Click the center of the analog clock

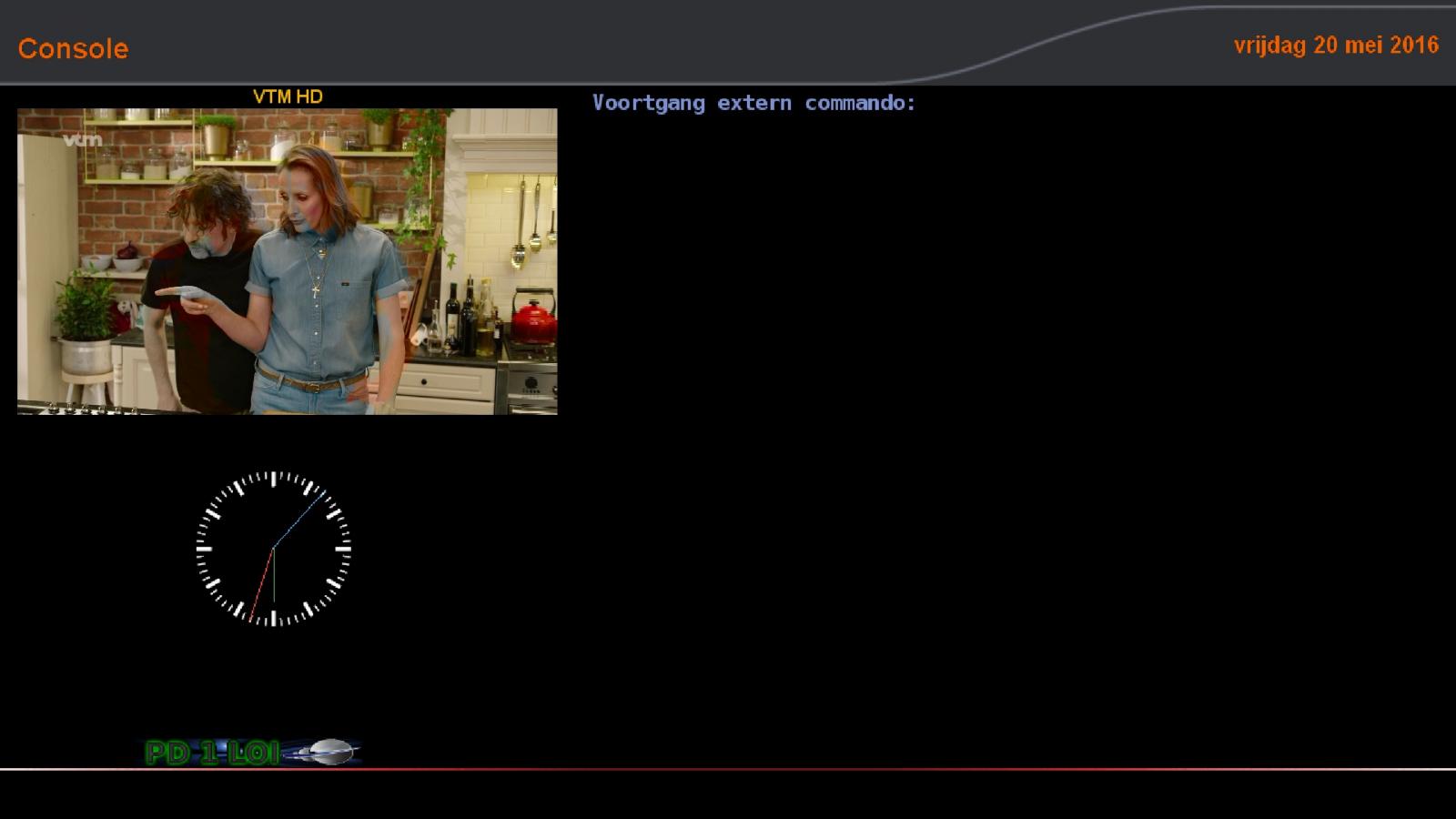click(273, 549)
